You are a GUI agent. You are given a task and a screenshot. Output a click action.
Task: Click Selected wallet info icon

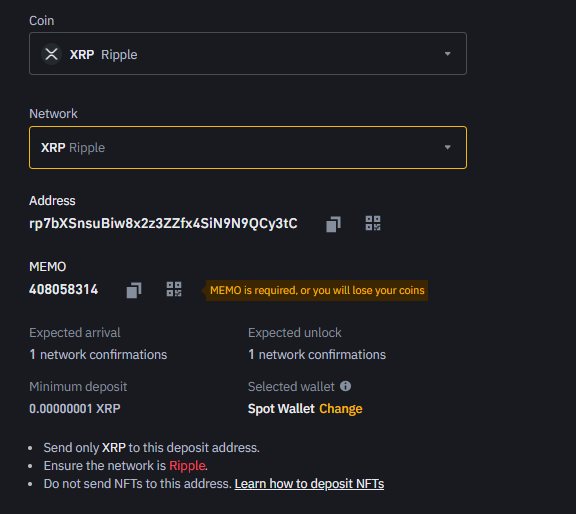click(x=345, y=386)
